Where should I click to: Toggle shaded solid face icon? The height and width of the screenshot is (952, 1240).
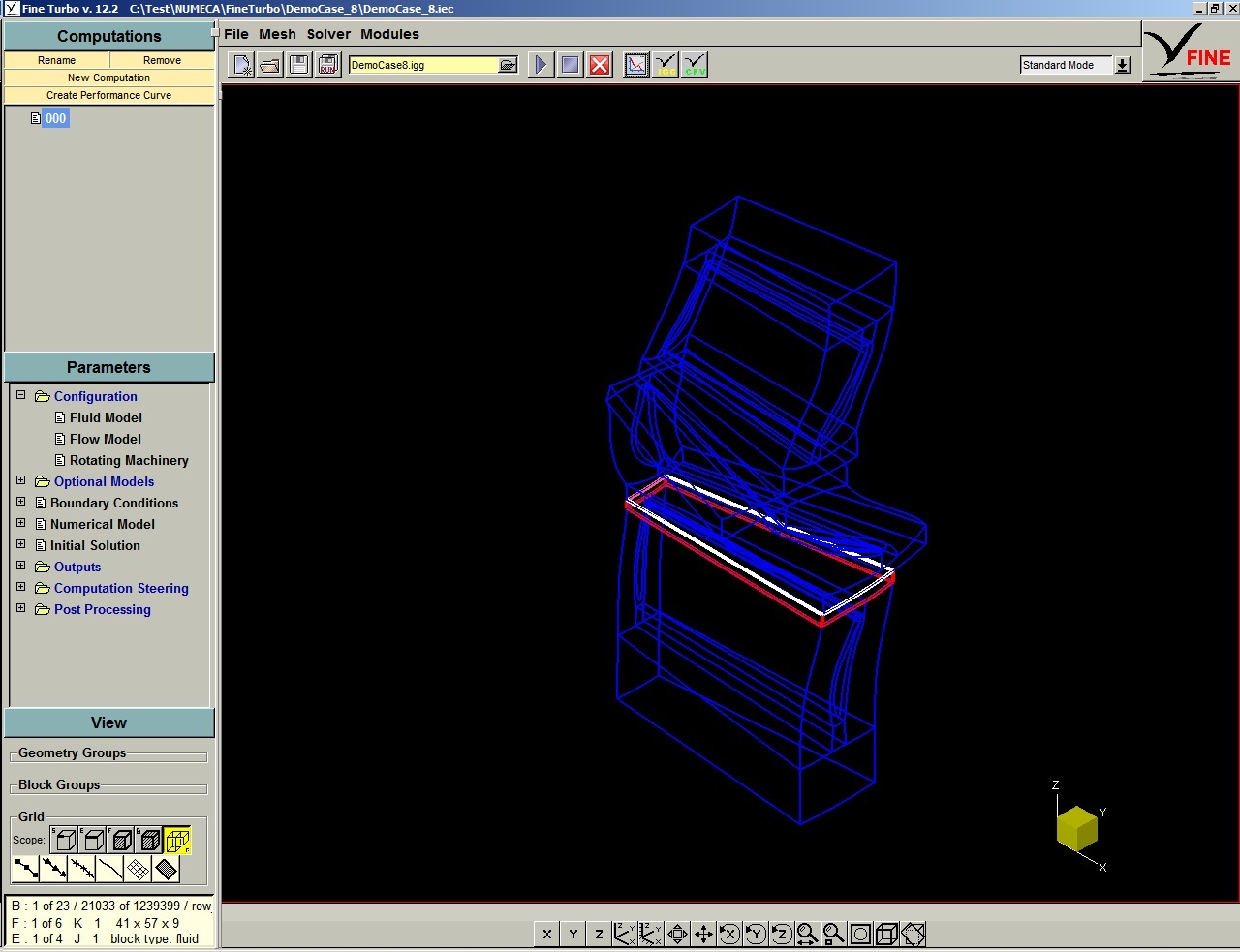click(x=167, y=869)
